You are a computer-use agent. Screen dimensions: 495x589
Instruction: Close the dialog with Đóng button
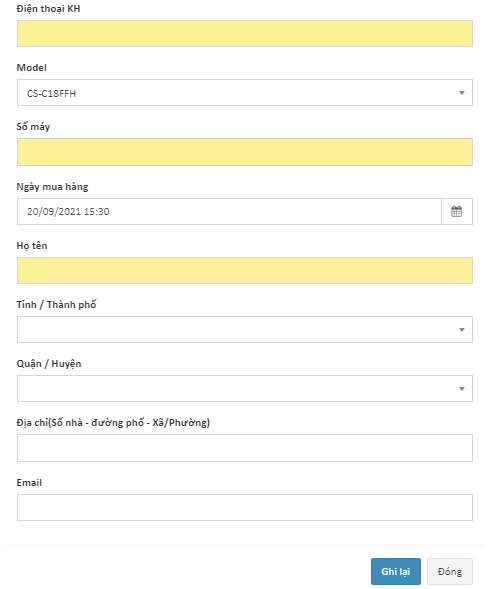tap(450, 571)
